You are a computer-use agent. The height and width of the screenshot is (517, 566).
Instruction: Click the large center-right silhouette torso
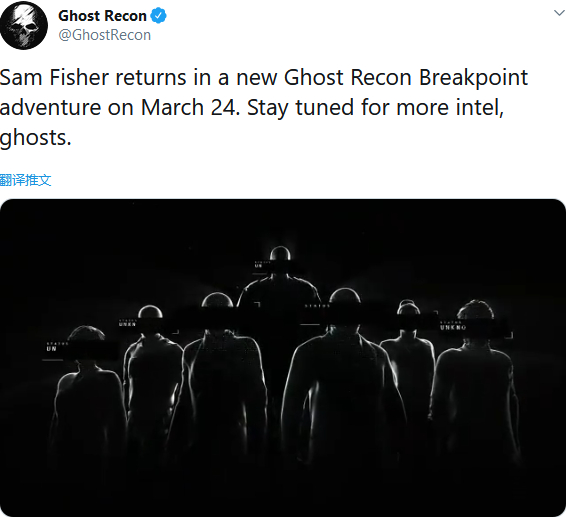[x=343, y=390]
